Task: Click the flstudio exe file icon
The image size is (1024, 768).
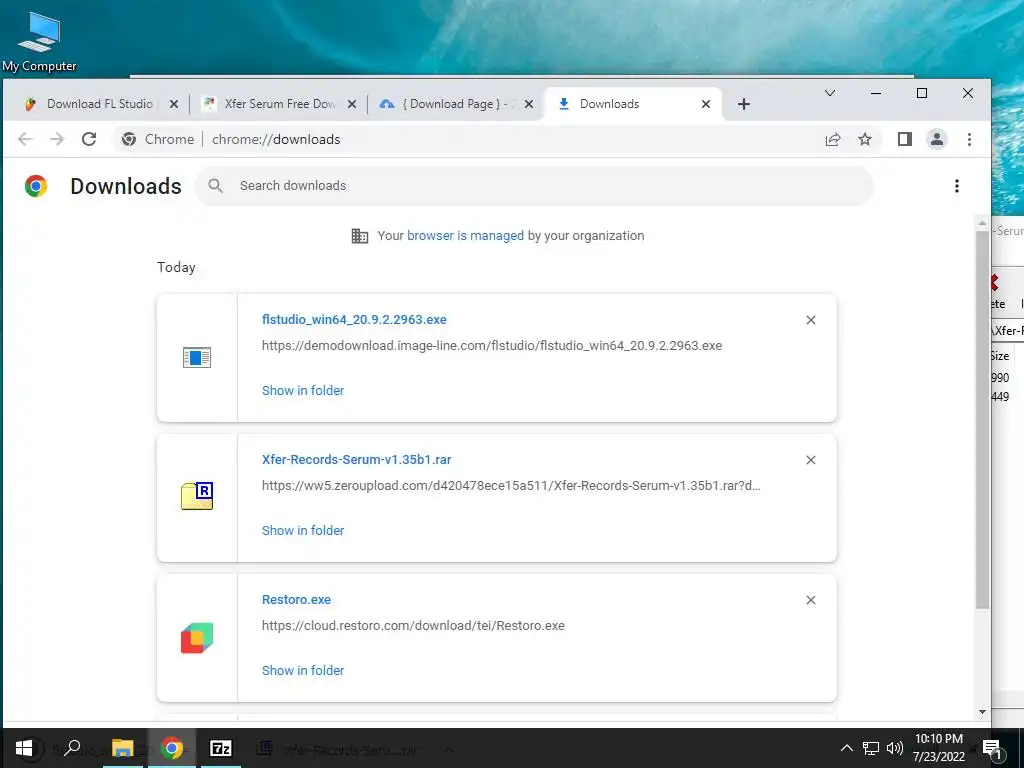Action: [197, 358]
